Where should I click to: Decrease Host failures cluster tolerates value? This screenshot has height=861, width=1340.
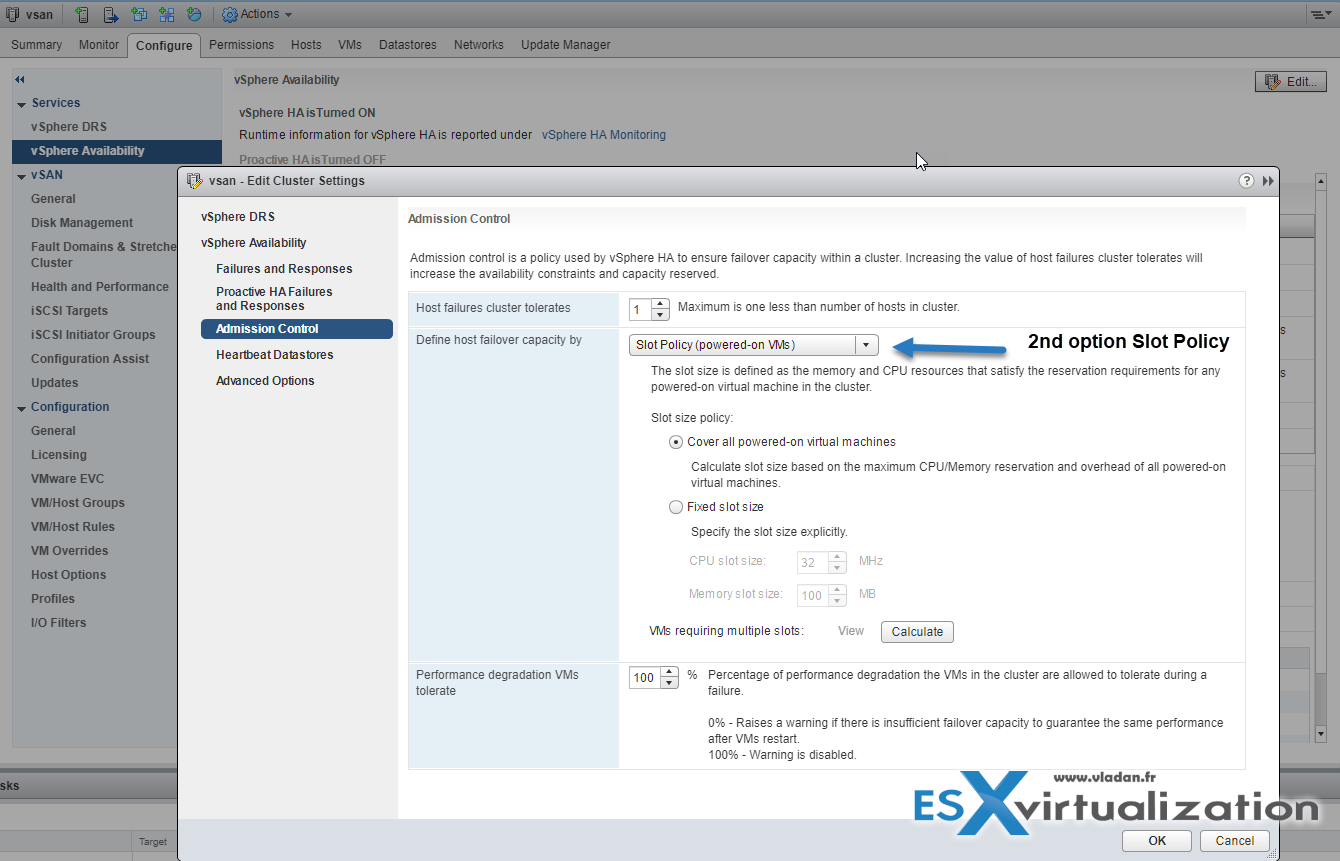point(660,314)
